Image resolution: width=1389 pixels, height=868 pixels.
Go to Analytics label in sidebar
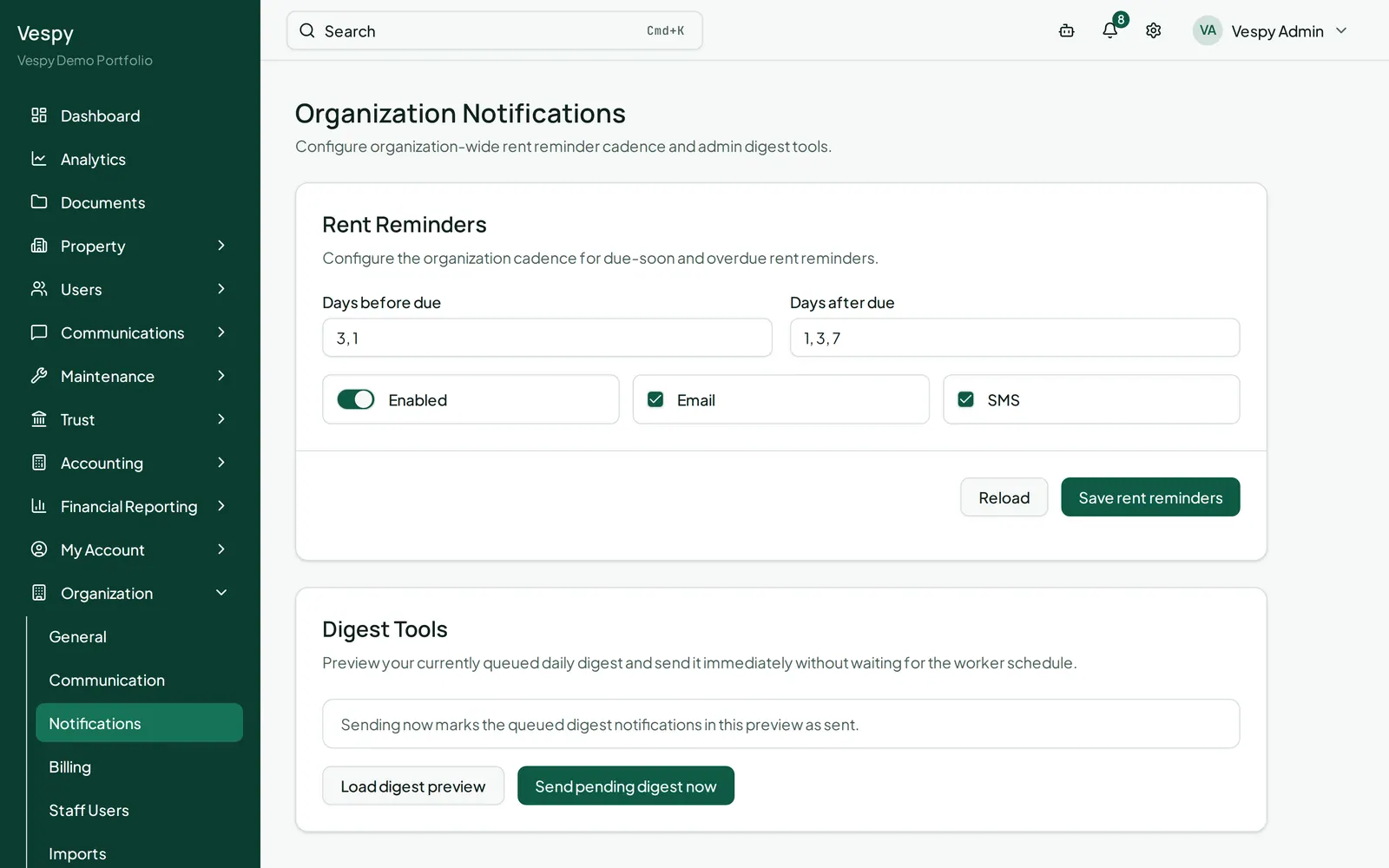tap(93, 159)
